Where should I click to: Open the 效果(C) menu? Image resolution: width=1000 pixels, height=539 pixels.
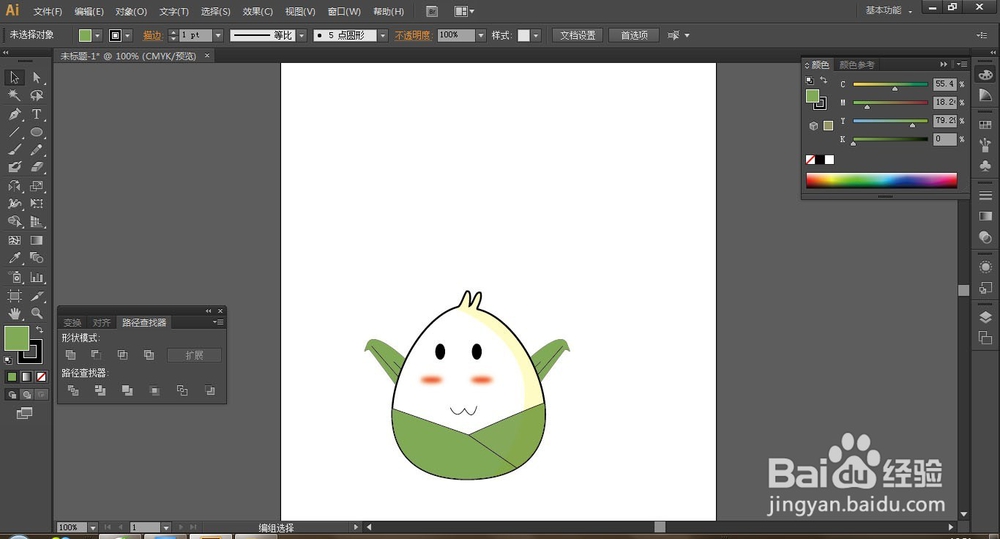coord(258,12)
